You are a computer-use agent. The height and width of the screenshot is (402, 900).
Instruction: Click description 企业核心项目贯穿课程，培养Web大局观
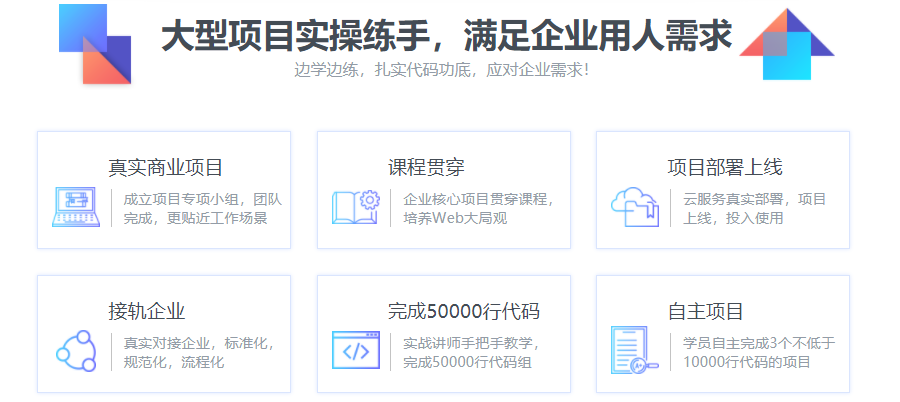479,209
